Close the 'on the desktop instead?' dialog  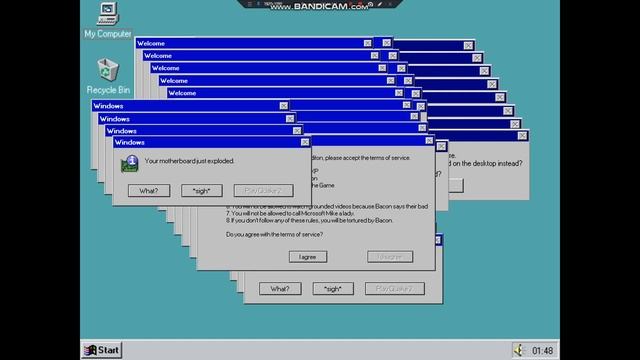(x=522, y=136)
